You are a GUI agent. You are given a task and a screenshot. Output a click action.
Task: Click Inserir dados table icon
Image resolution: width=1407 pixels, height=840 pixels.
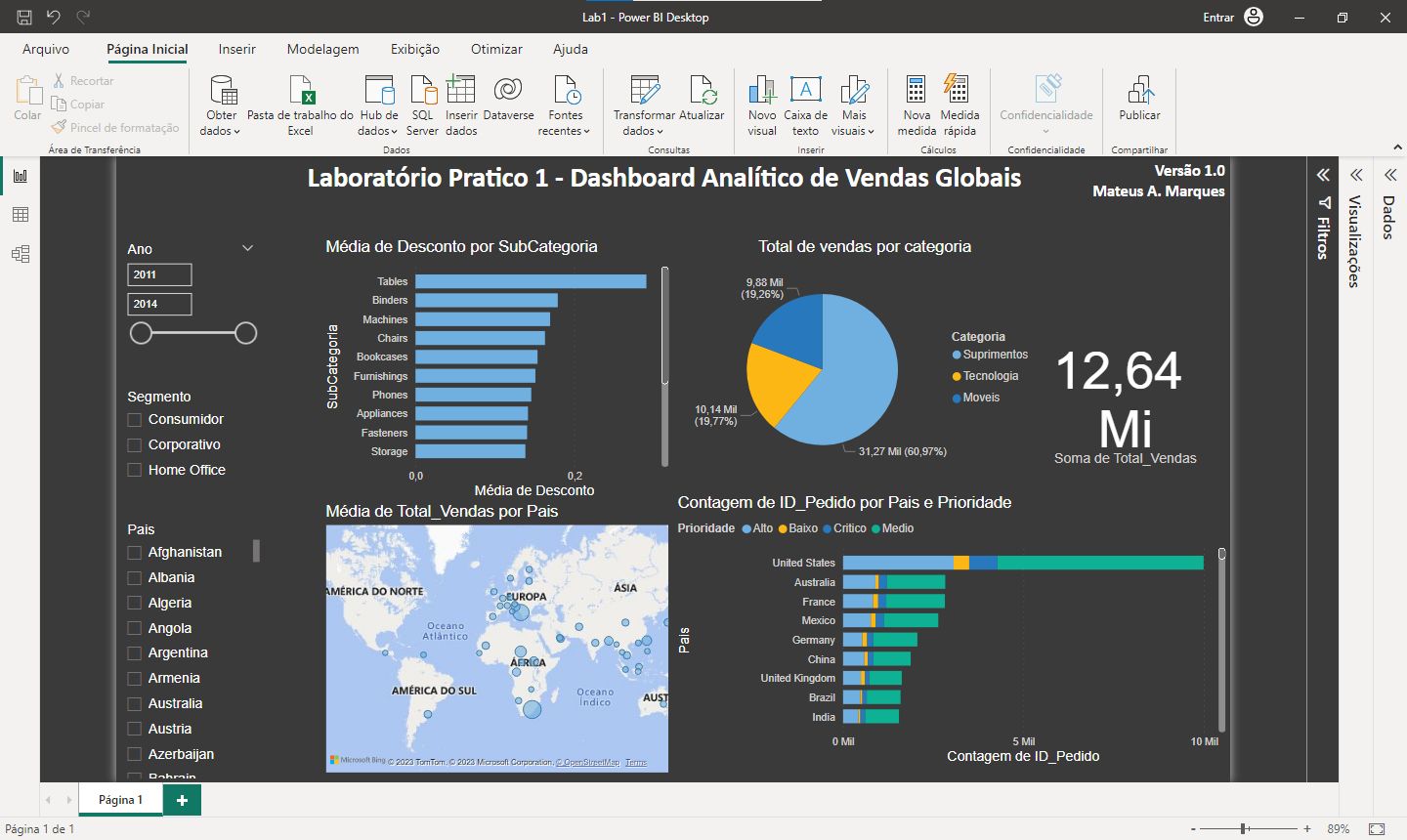461,105
